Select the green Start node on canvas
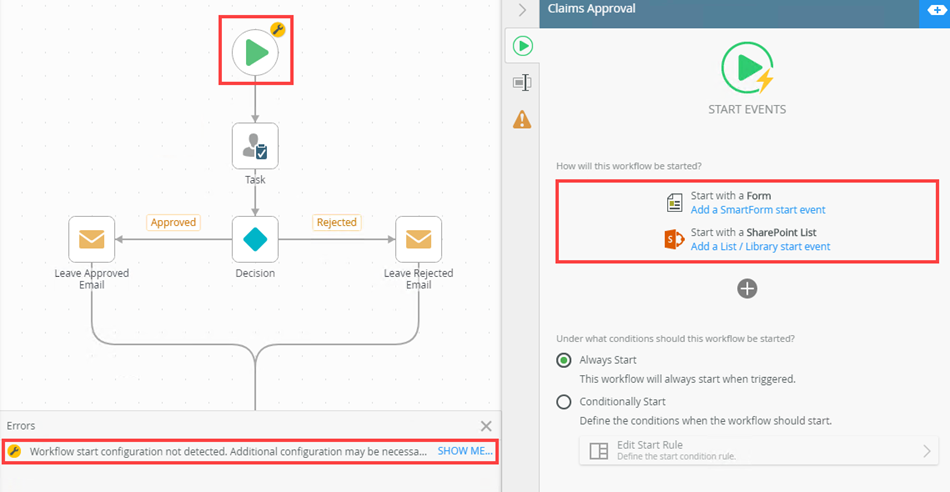950x492 pixels. (256, 53)
